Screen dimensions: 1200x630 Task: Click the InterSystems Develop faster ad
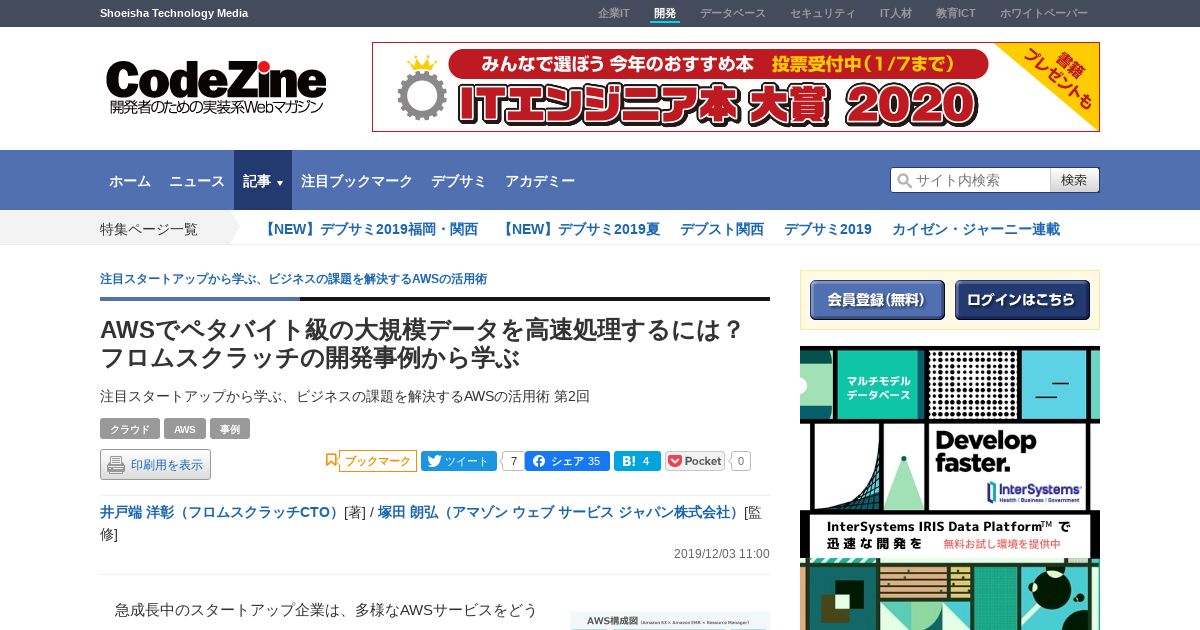coord(950,488)
